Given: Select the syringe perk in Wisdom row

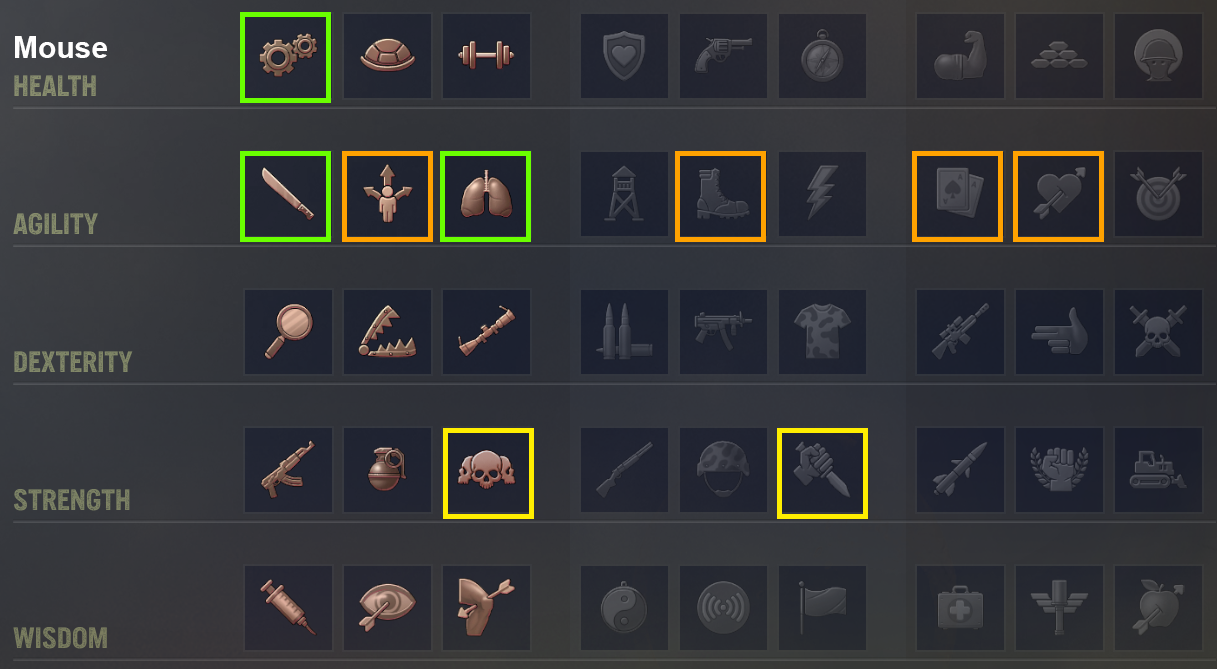Looking at the screenshot, I should pos(288,608).
